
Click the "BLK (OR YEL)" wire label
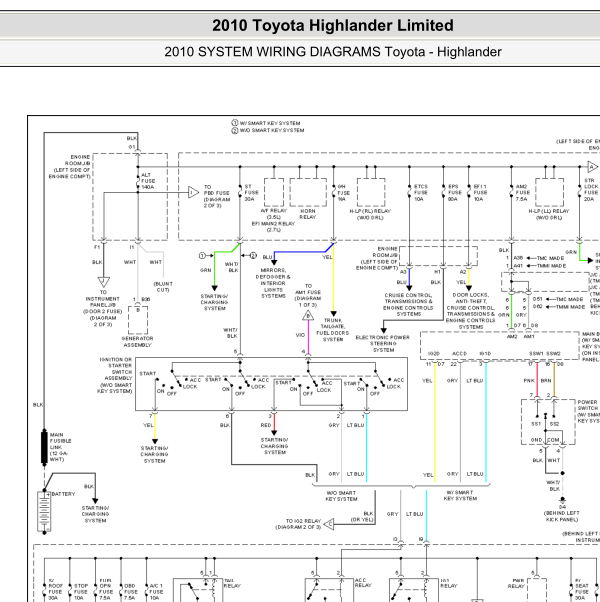(x=362, y=516)
